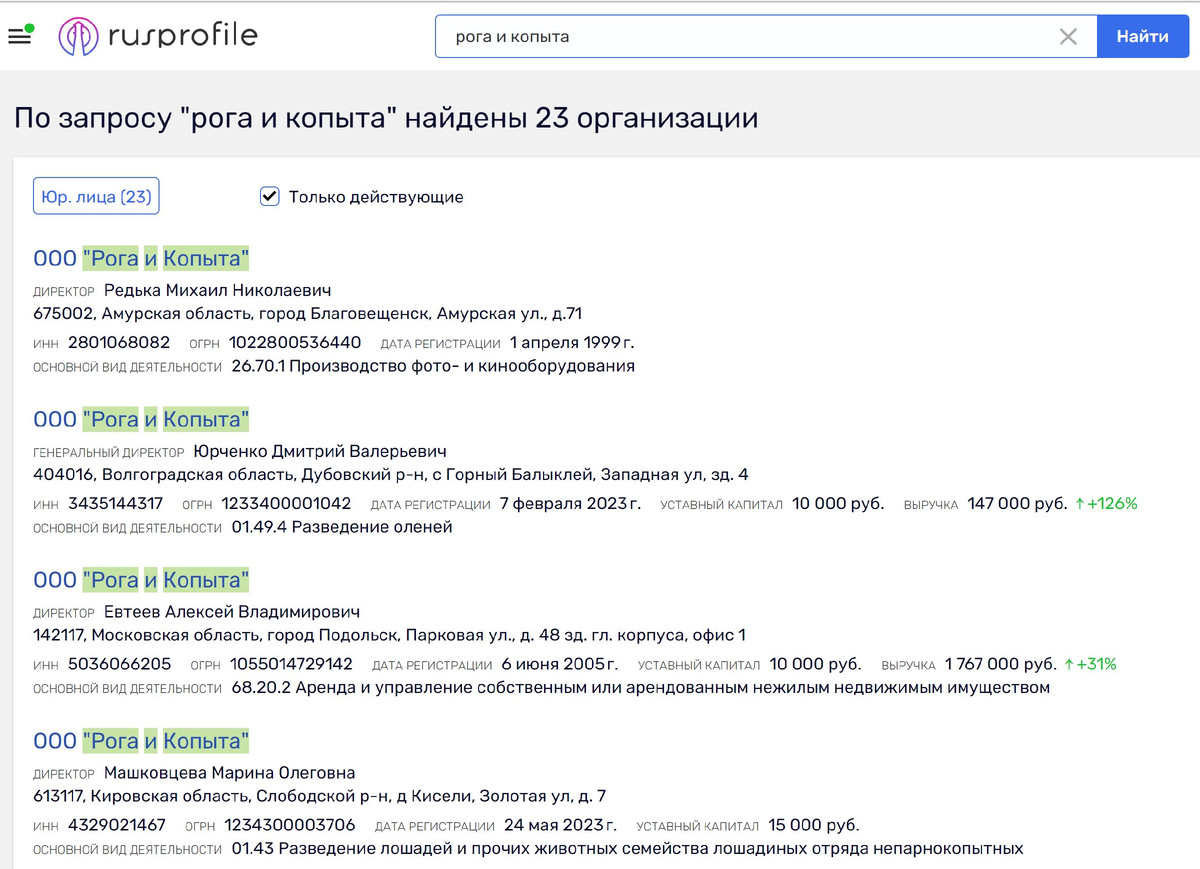Click registration date 7 февраля 2023 г.
This screenshot has height=869, width=1200.
click(570, 503)
